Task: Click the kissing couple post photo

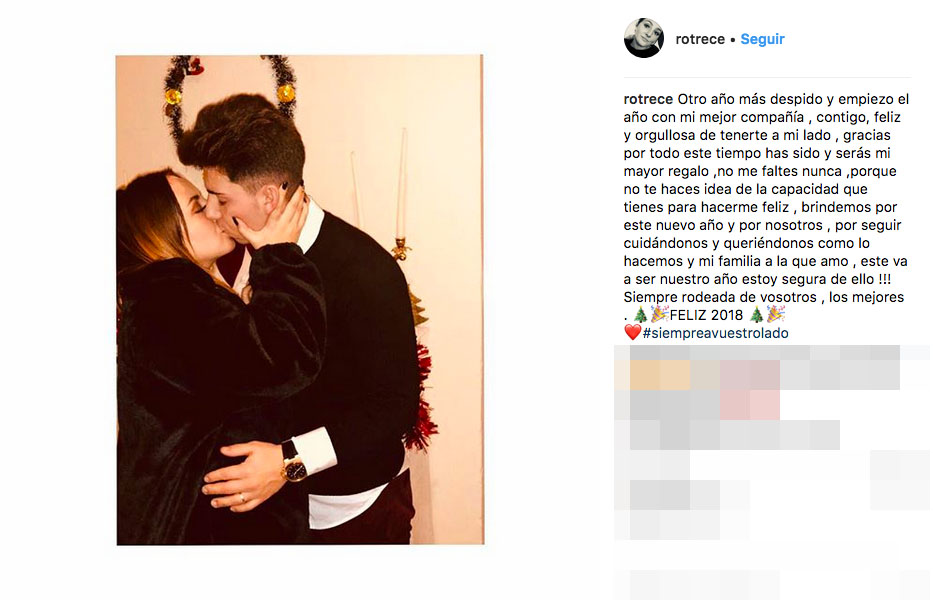Action: tap(300, 299)
